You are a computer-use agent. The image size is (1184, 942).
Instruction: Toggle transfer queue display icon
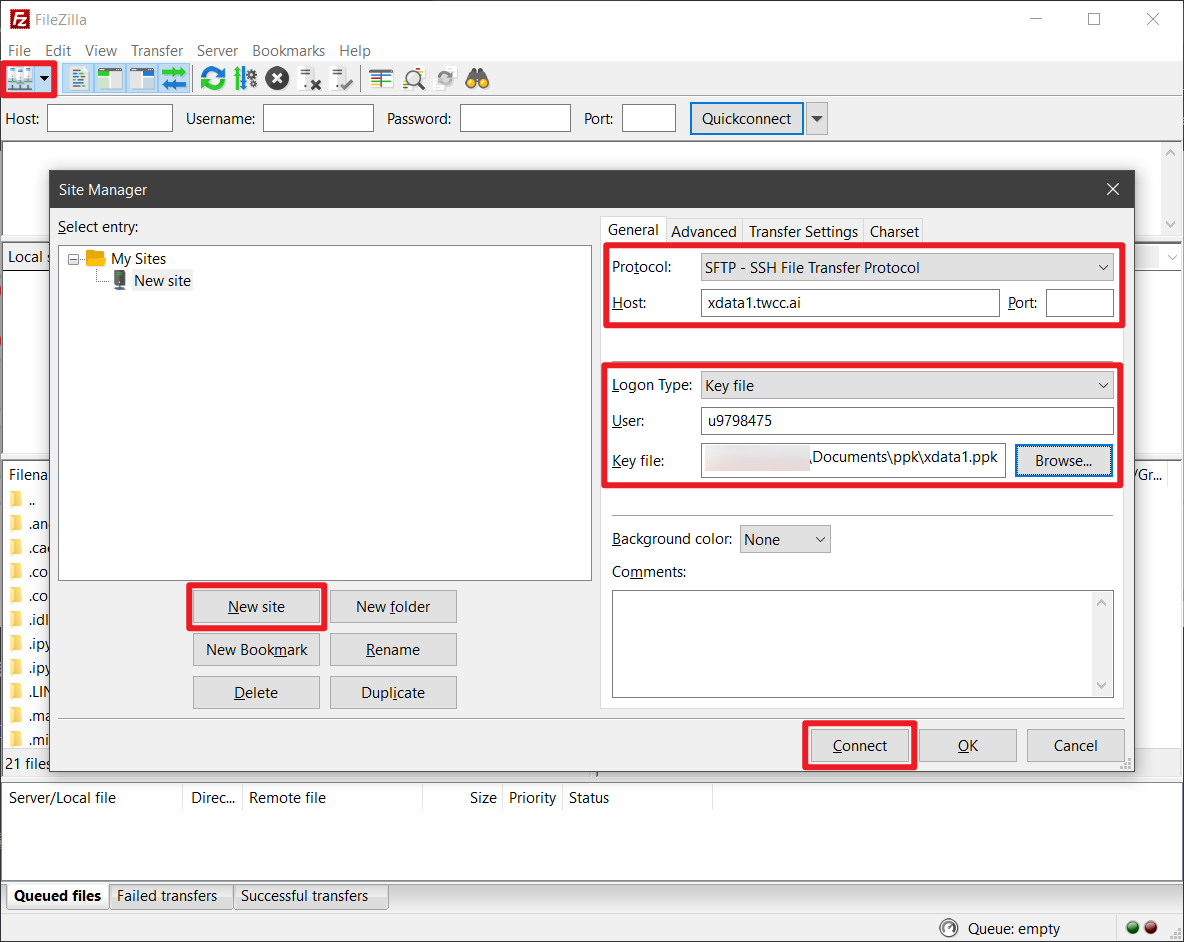(174, 78)
